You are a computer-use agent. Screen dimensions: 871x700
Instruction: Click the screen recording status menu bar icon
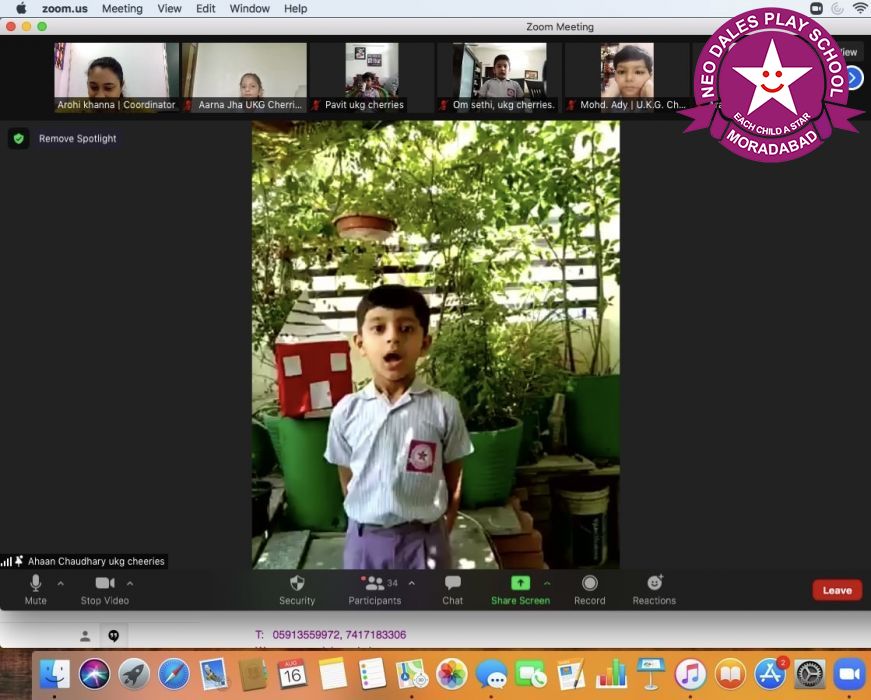(817, 8)
